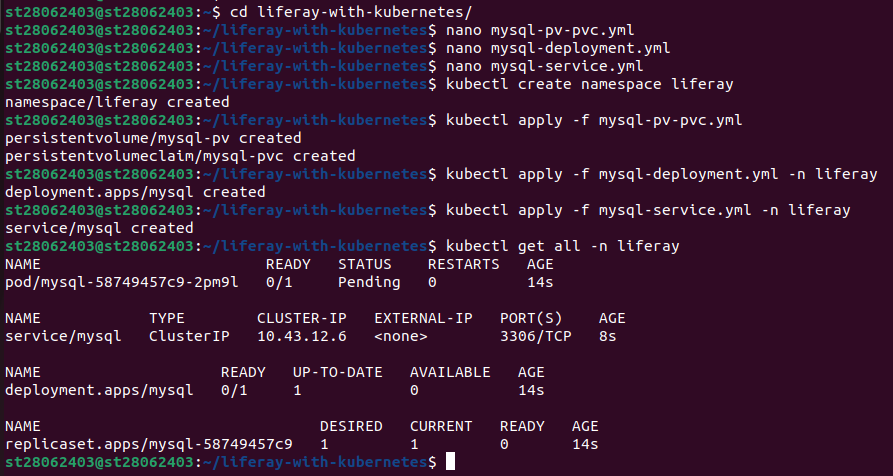Viewport: 893px width, 476px height.
Task: Click the PORT(S) column header
Action: tap(531, 318)
